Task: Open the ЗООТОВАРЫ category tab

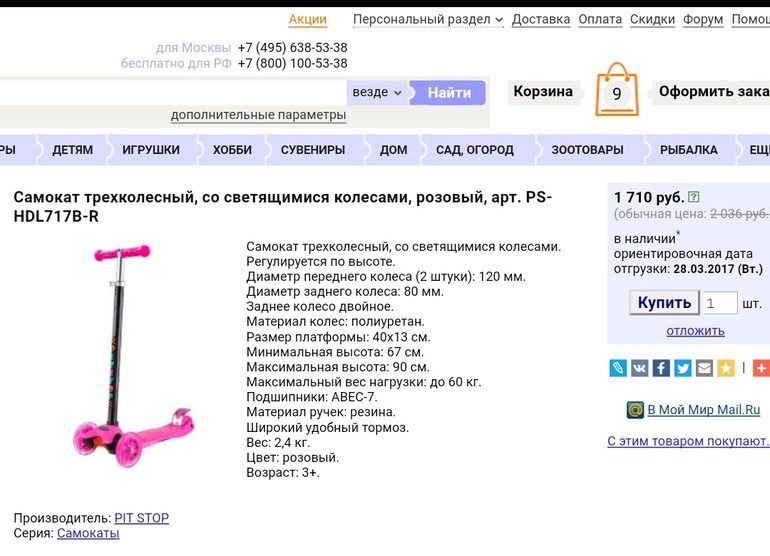Action: click(x=587, y=150)
